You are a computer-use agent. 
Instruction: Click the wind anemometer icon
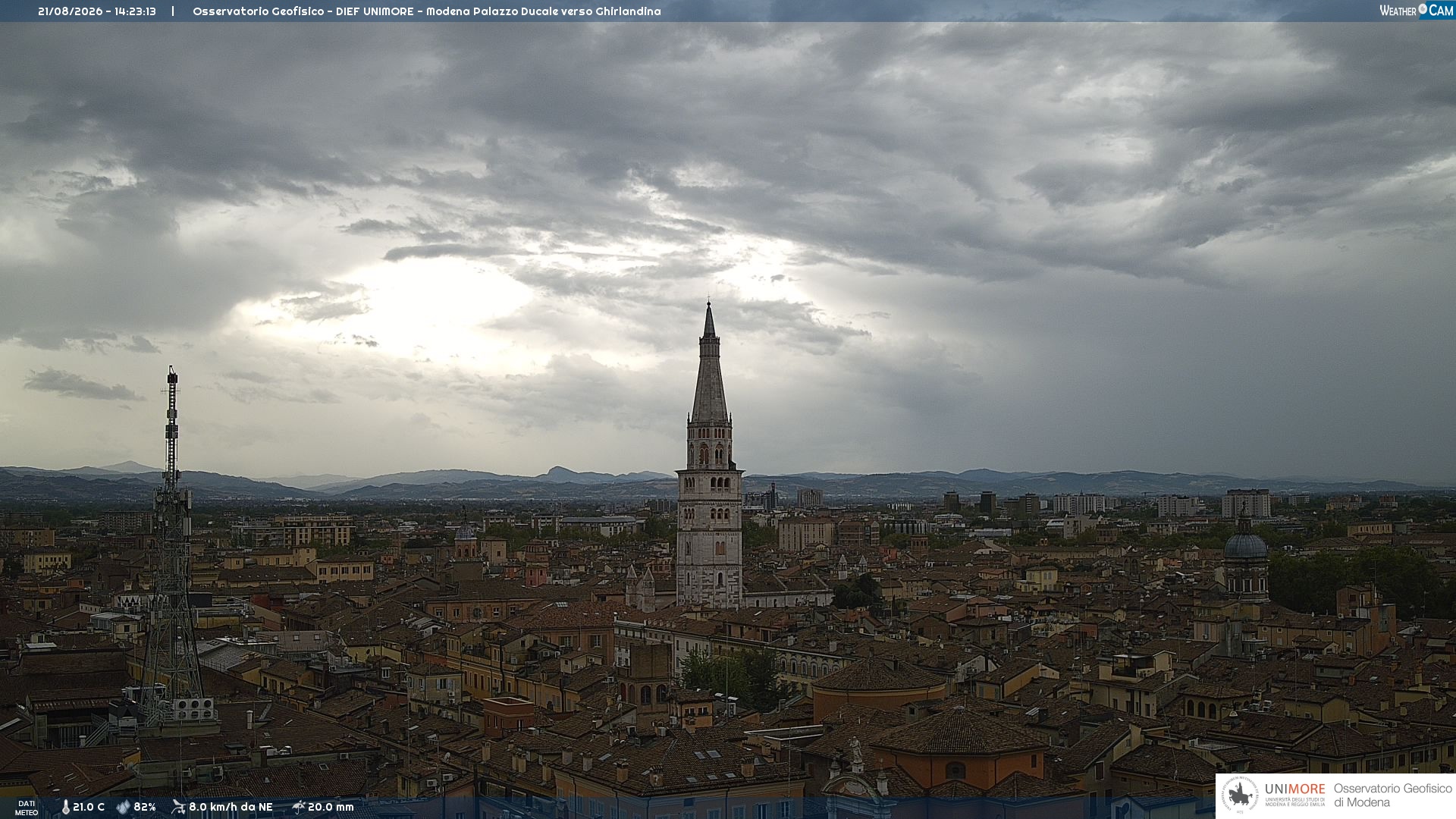click(178, 807)
